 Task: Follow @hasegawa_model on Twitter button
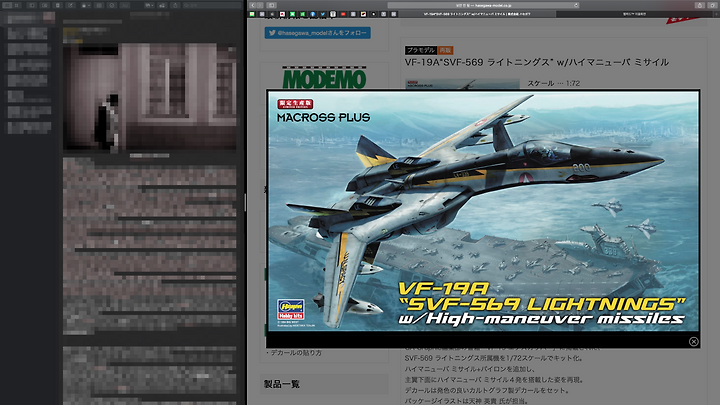[317, 33]
